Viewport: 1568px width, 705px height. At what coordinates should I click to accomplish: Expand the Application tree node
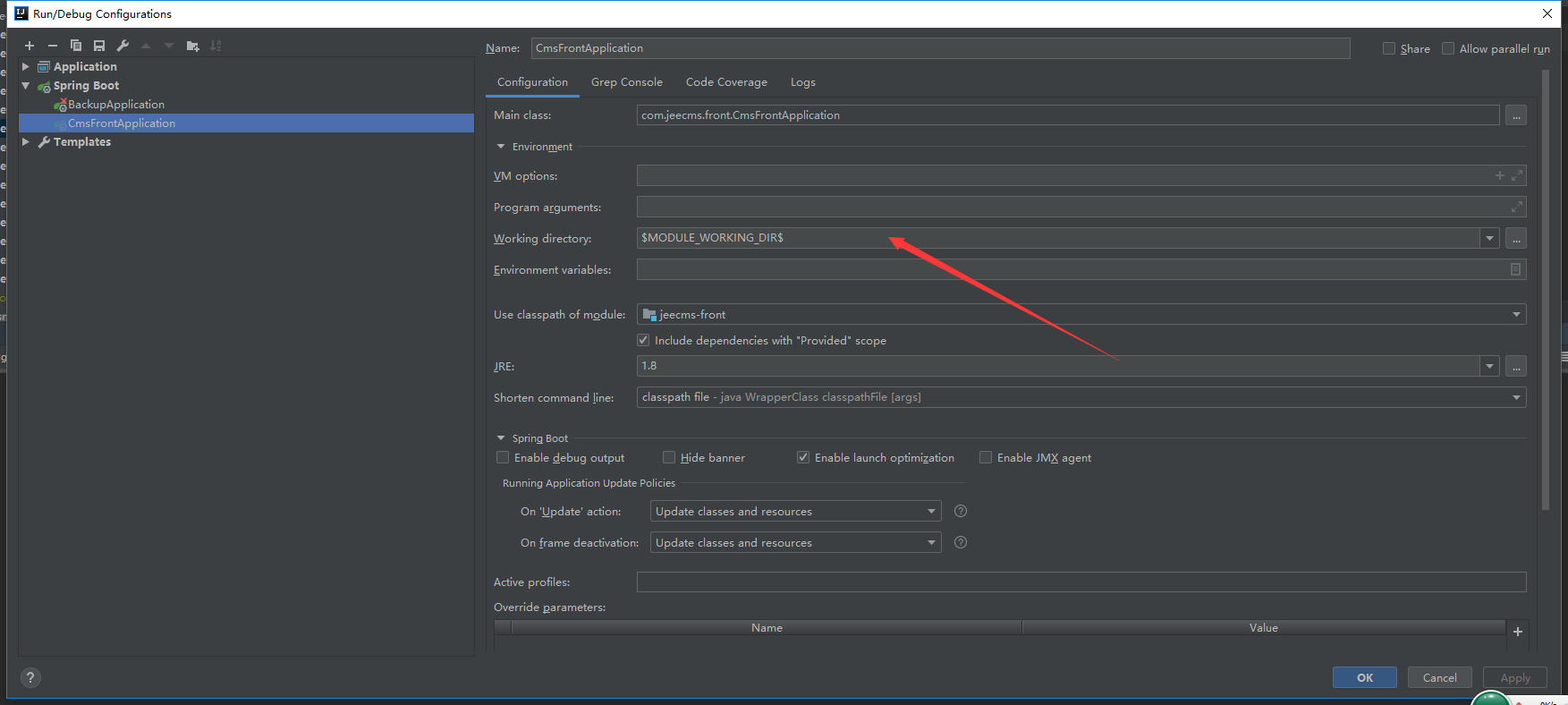(26, 66)
